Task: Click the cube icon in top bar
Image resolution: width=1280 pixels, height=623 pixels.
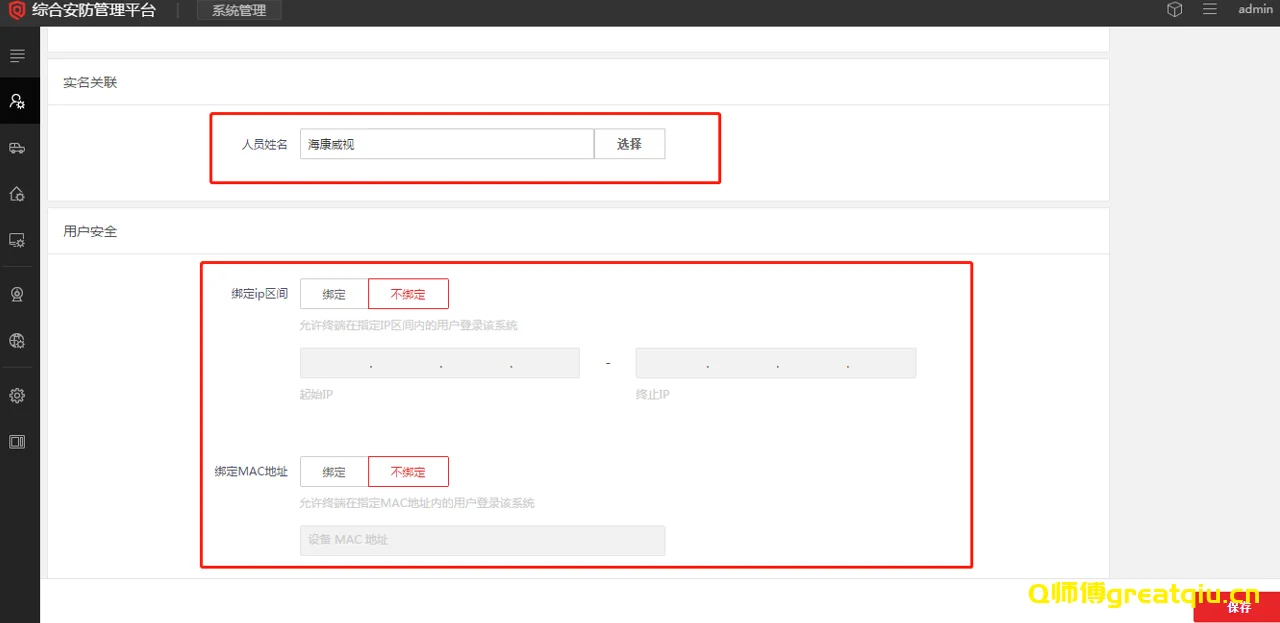Action: pyautogui.click(x=1175, y=10)
